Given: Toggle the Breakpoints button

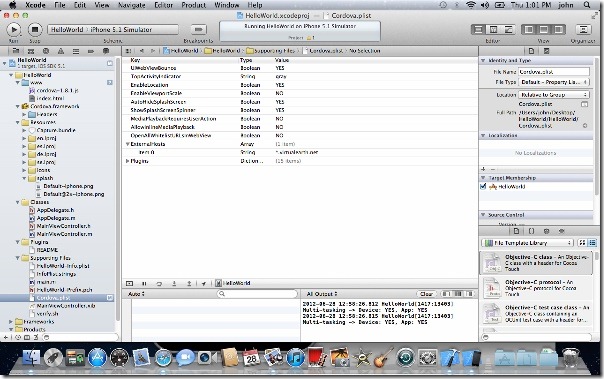Looking at the screenshot, I should point(198,29).
